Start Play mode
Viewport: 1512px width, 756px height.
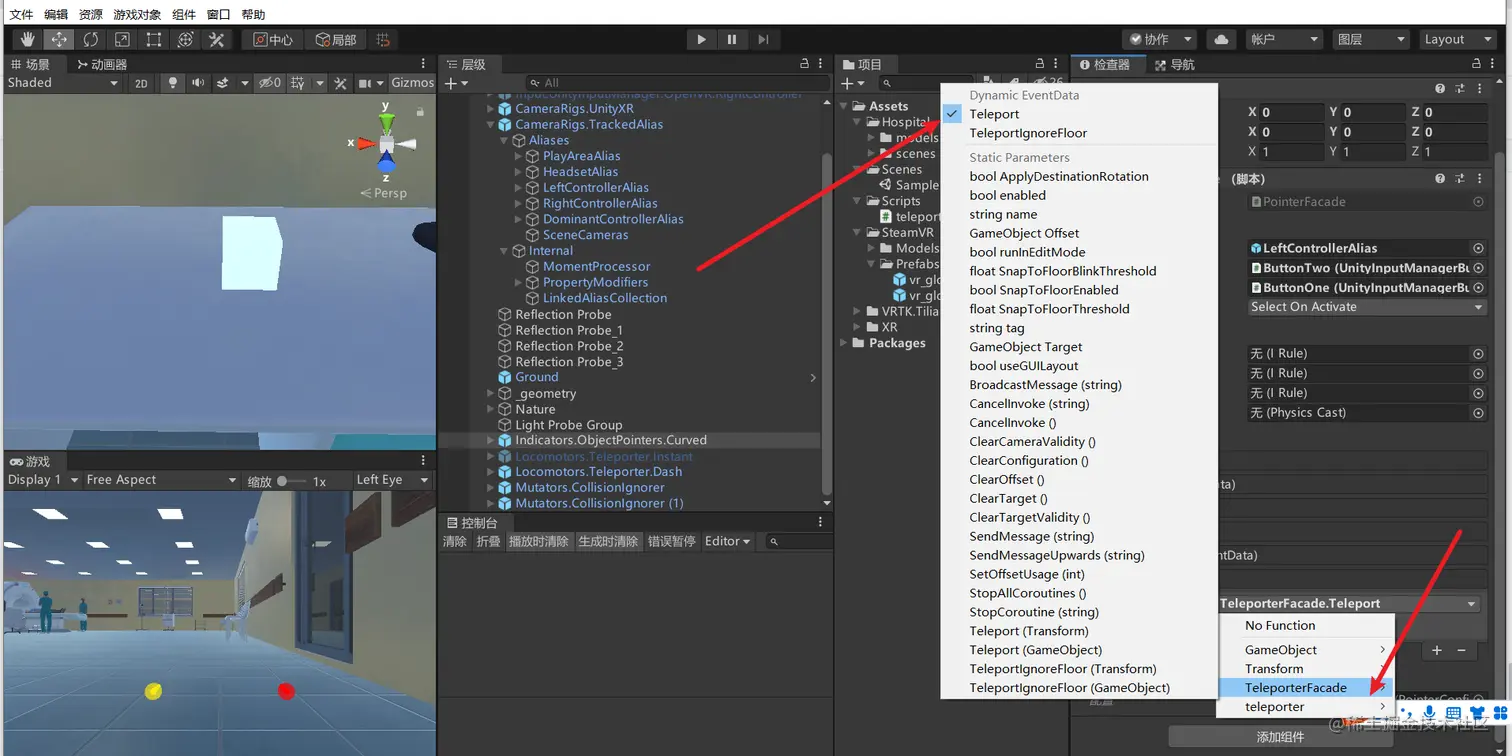701,39
